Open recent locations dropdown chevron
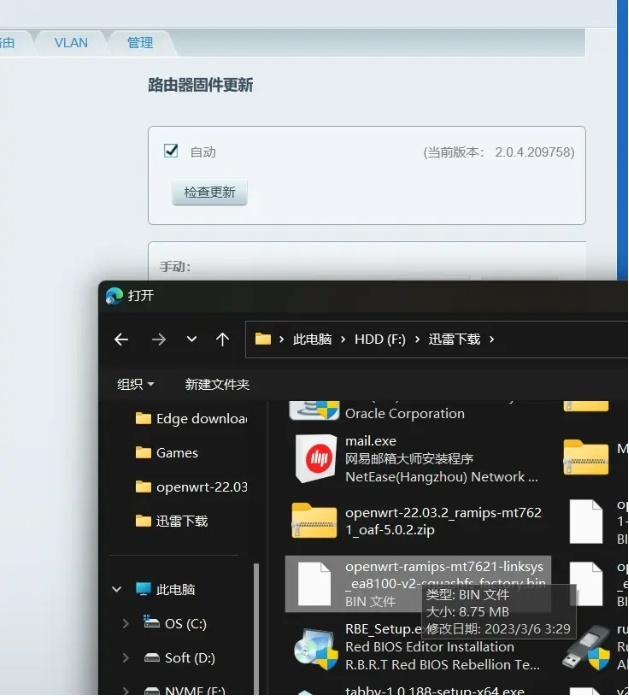The height and width of the screenshot is (696, 629). [x=191, y=339]
